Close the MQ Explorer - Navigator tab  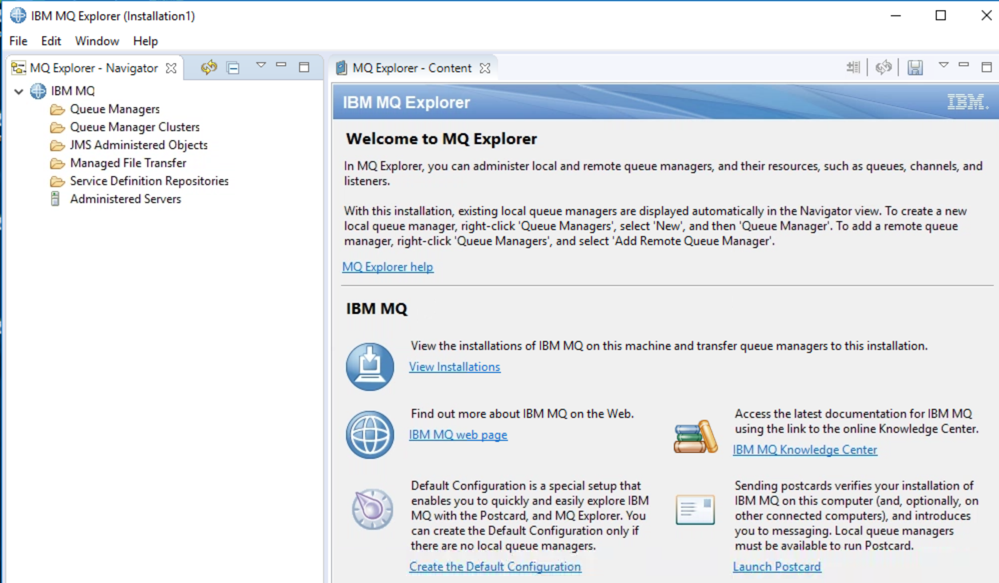click(x=171, y=68)
